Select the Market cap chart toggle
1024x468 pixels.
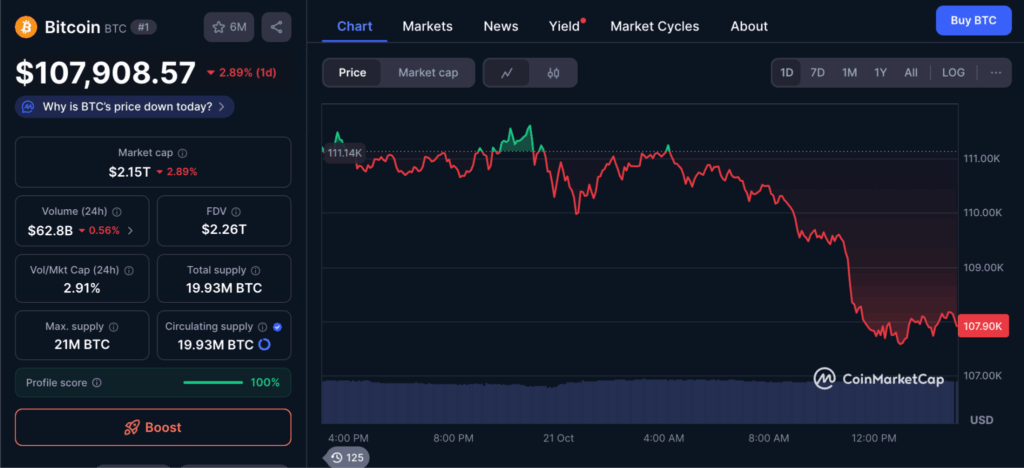[428, 73]
